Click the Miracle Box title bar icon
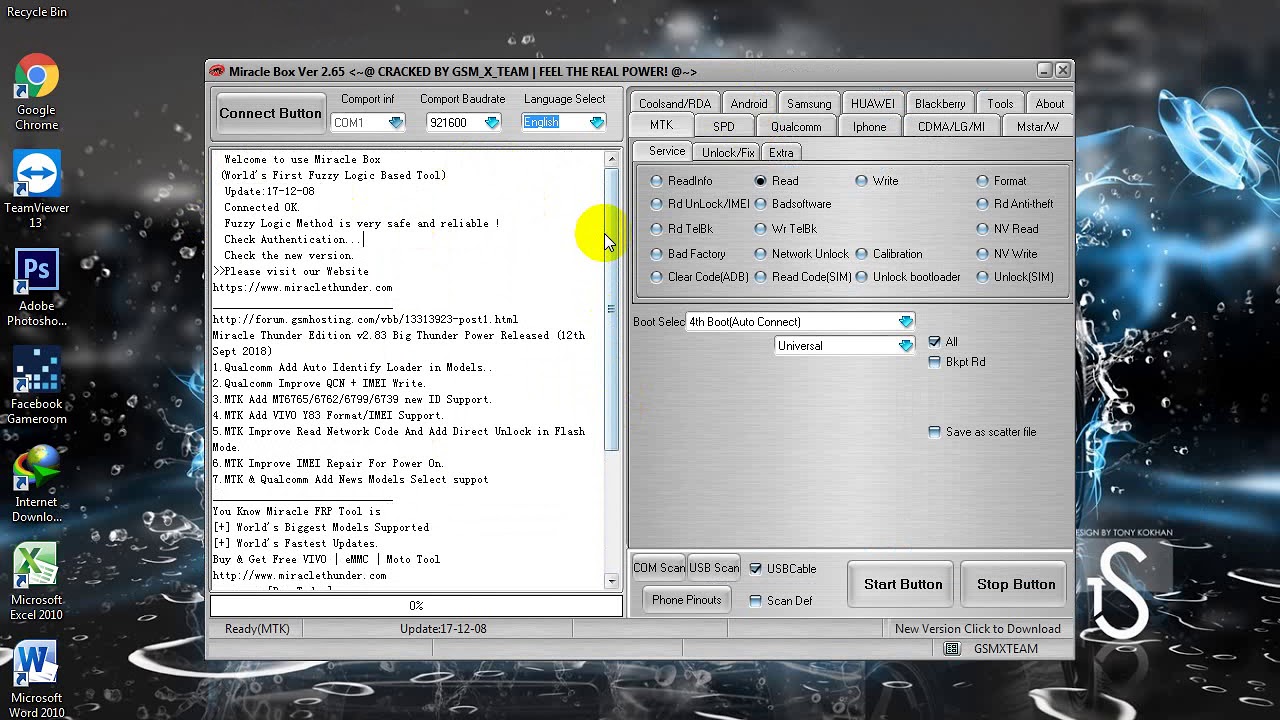Image resolution: width=1280 pixels, height=720 pixels. click(217, 71)
